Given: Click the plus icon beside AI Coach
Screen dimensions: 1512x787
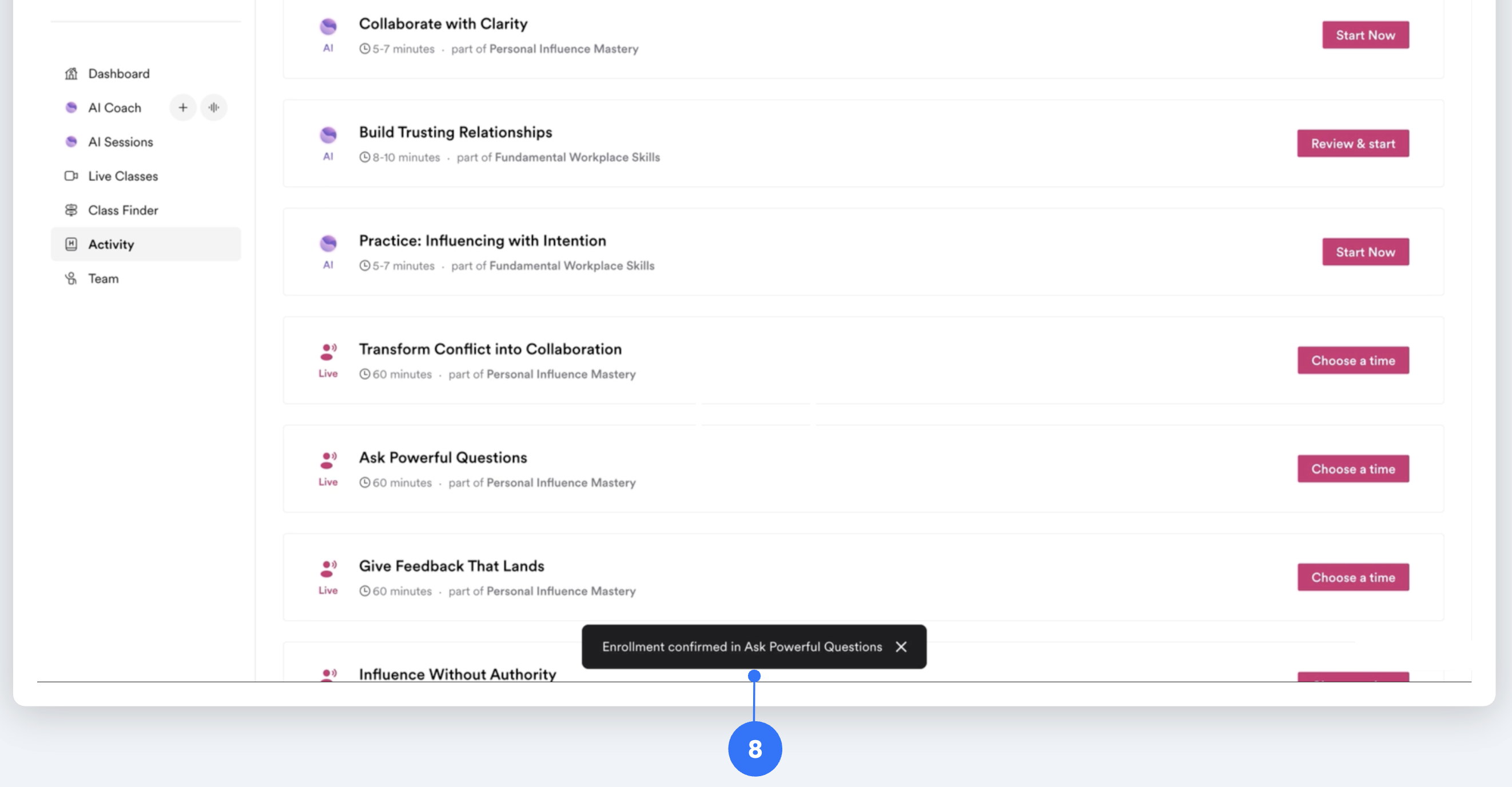Looking at the screenshot, I should [182, 108].
